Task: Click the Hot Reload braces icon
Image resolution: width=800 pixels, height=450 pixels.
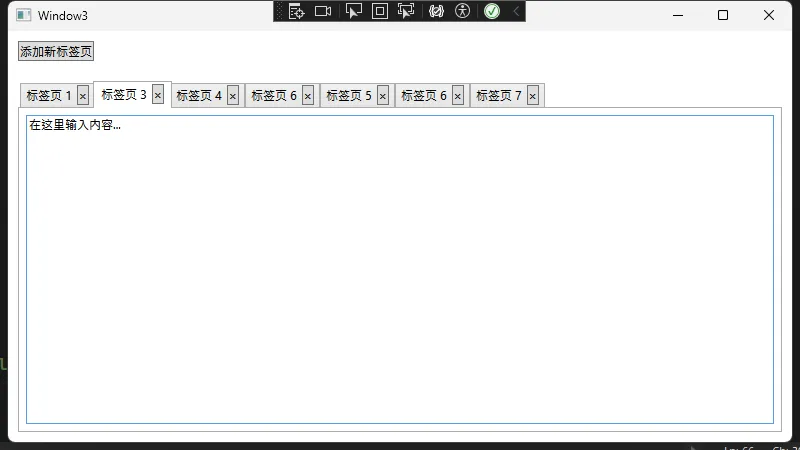Action: pos(436,11)
